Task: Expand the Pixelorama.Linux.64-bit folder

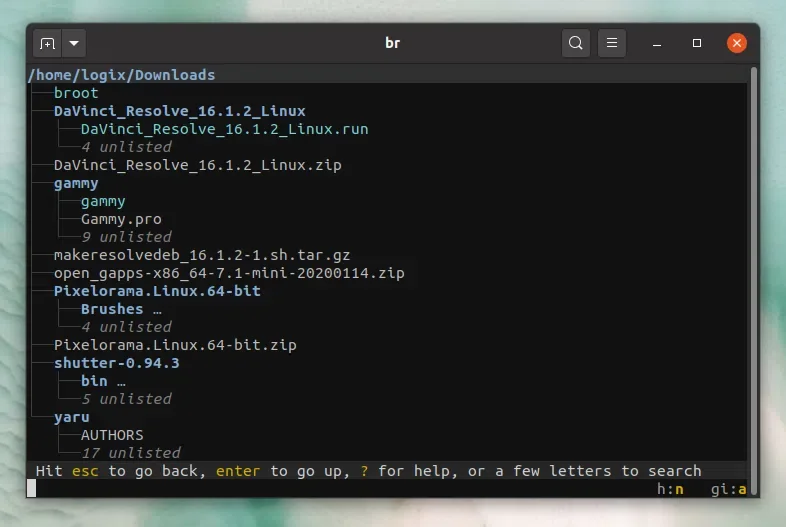Action: click(x=157, y=291)
